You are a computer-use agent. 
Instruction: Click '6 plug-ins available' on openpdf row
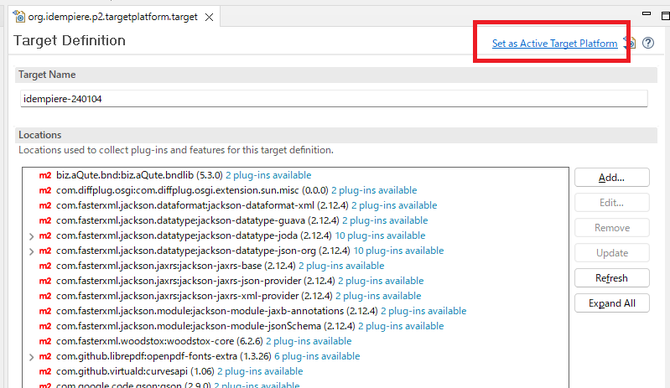pos(317,356)
